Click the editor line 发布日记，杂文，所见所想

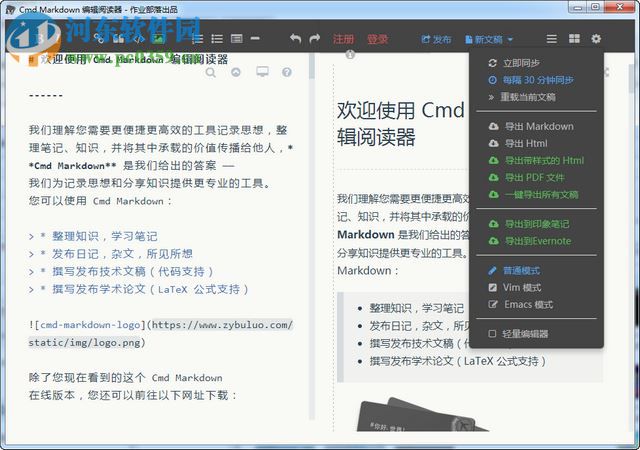click(122, 254)
